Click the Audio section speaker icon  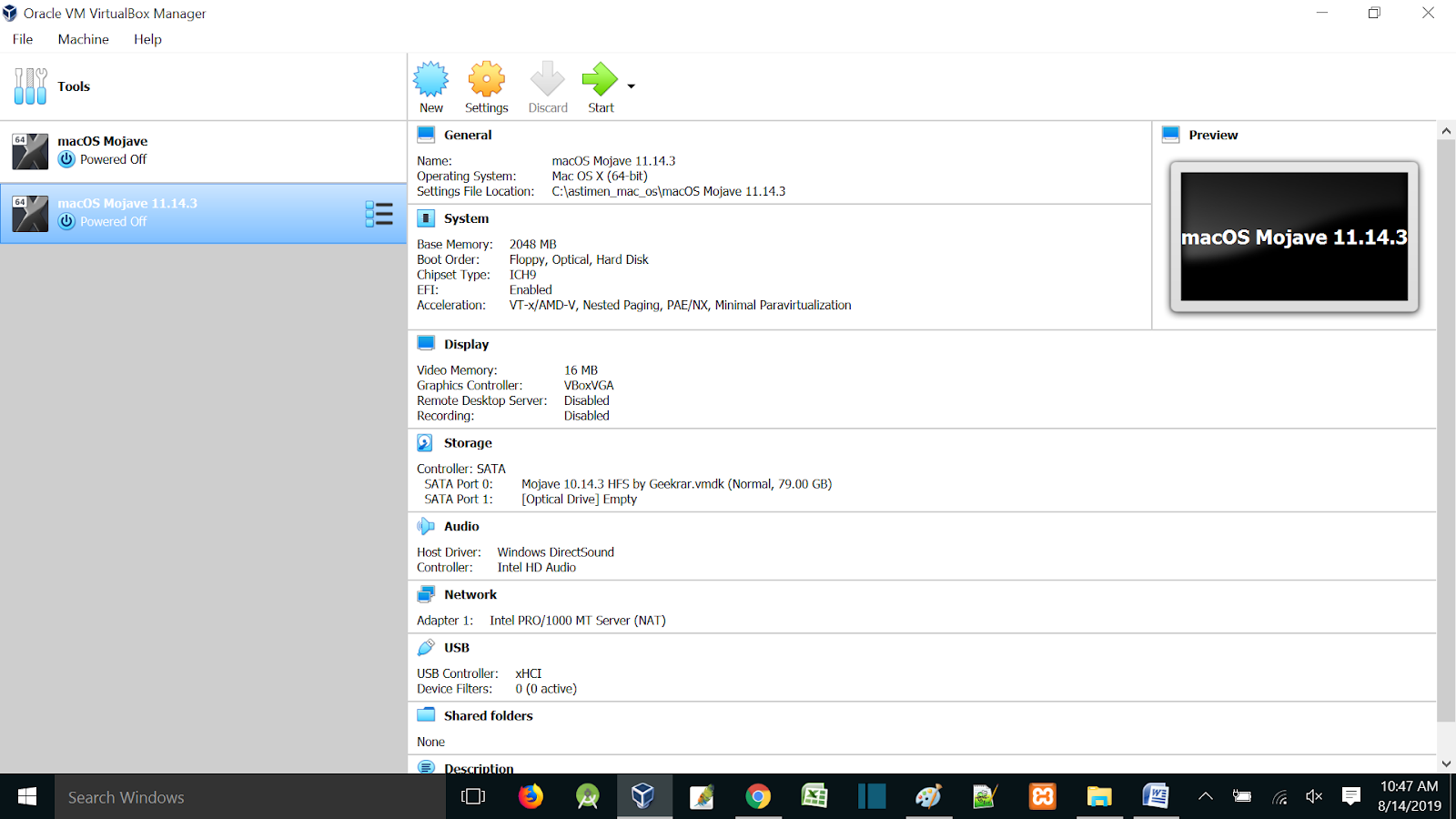pyautogui.click(x=425, y=526)
